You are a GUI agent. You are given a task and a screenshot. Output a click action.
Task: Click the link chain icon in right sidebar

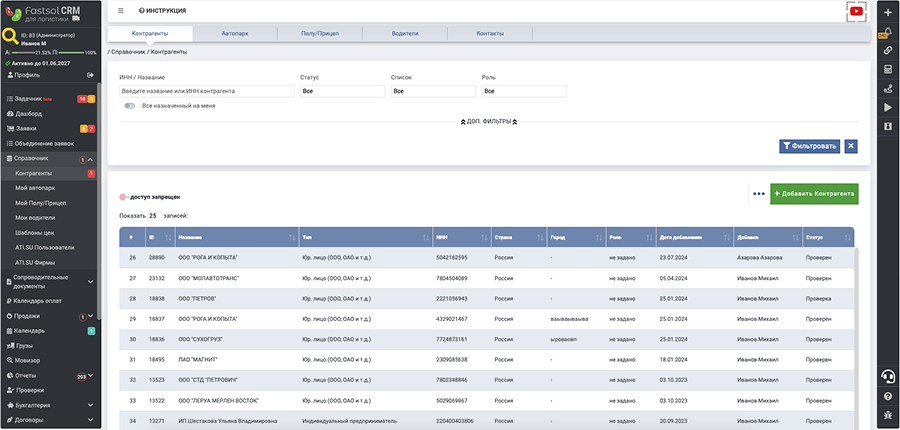pyautogui.click(x=887, y=50)
